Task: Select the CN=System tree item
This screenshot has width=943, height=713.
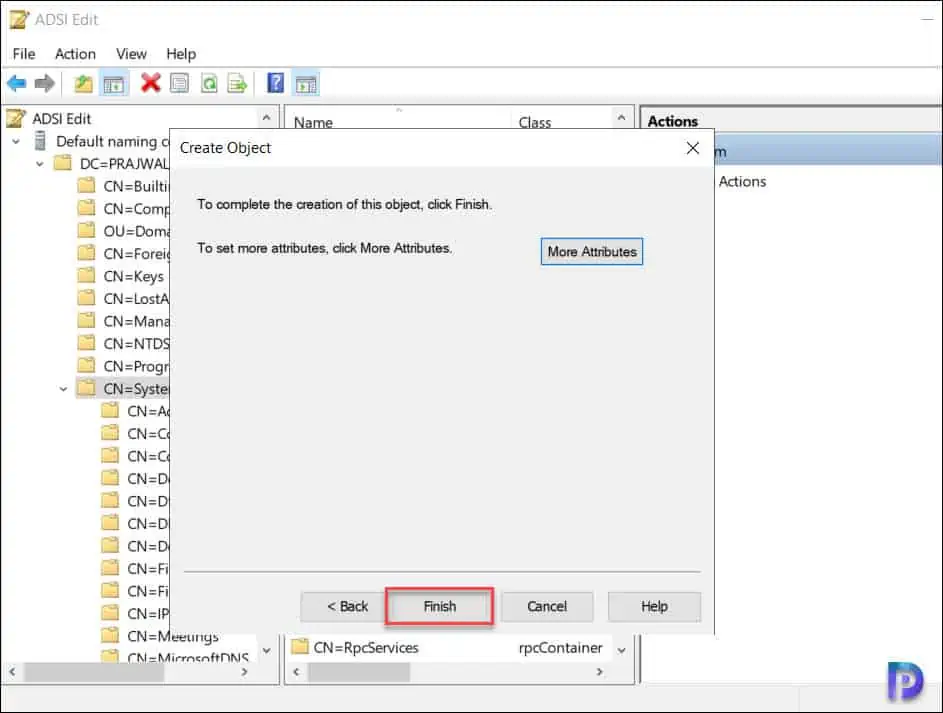Action: click(136, 389)
